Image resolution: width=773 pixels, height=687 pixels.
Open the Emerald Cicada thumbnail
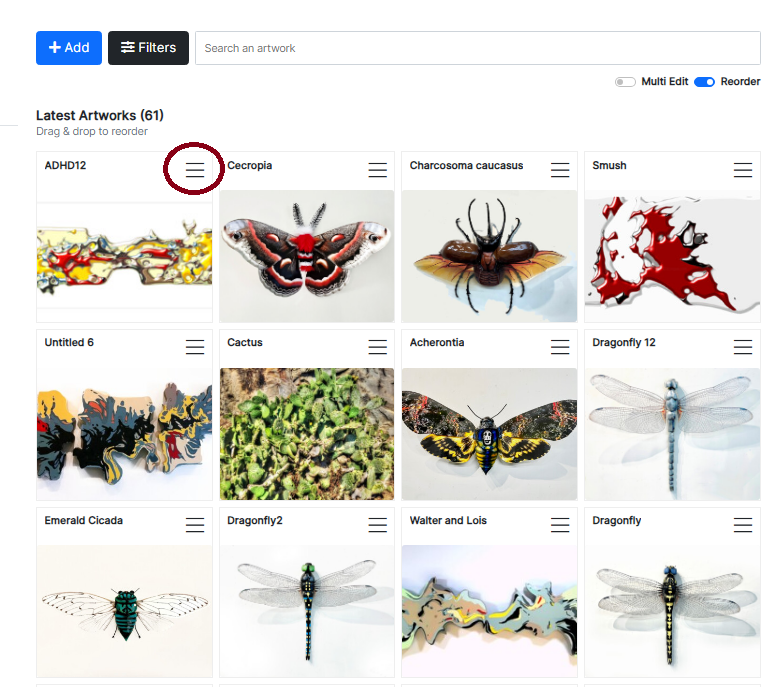click(x=124, y=611)
